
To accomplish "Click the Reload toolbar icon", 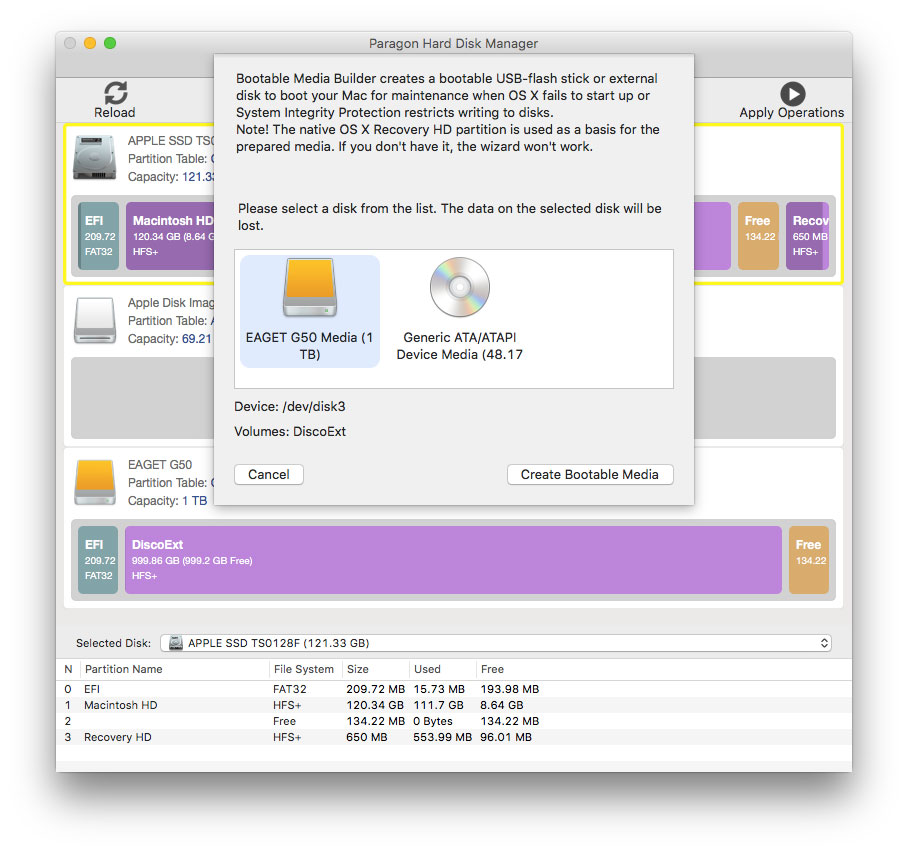I will coord(115,93).
